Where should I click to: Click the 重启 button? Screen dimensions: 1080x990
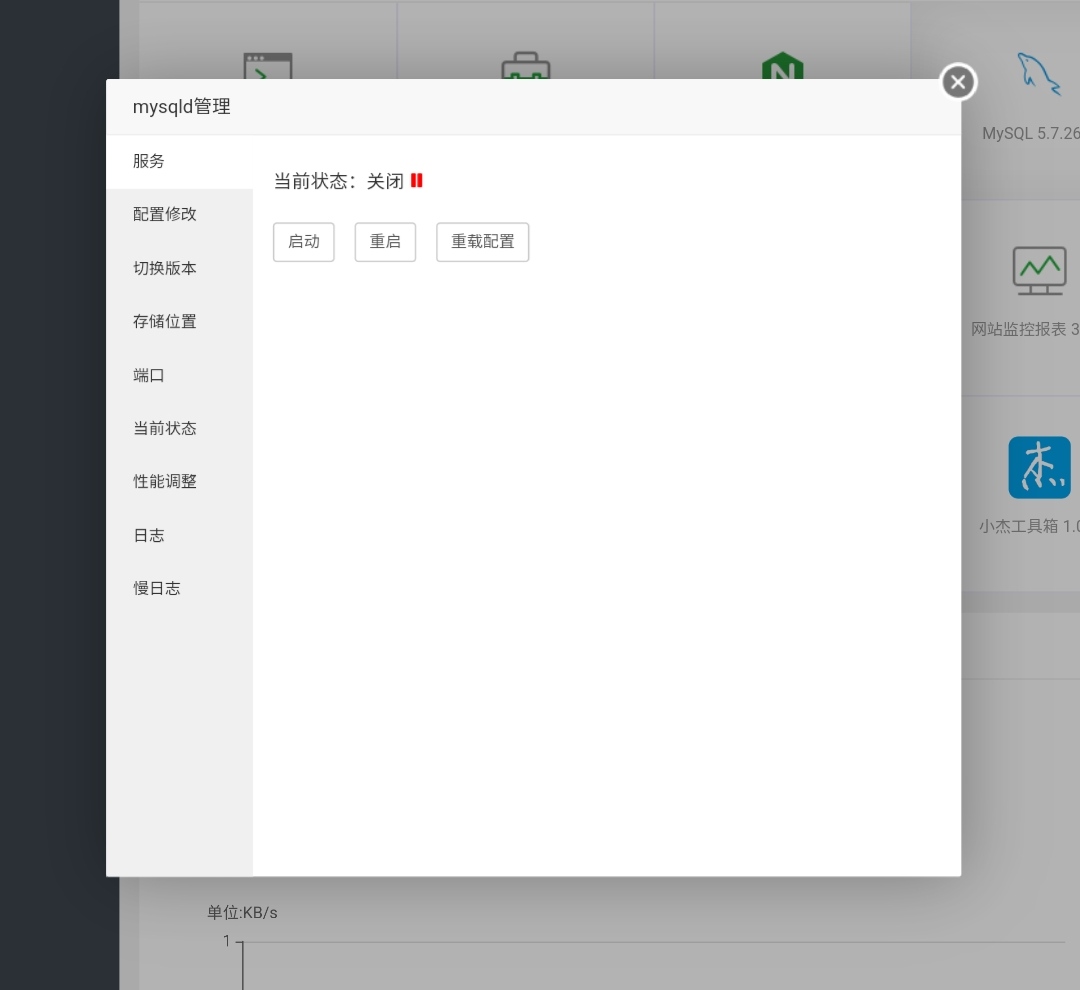point(385,242)
